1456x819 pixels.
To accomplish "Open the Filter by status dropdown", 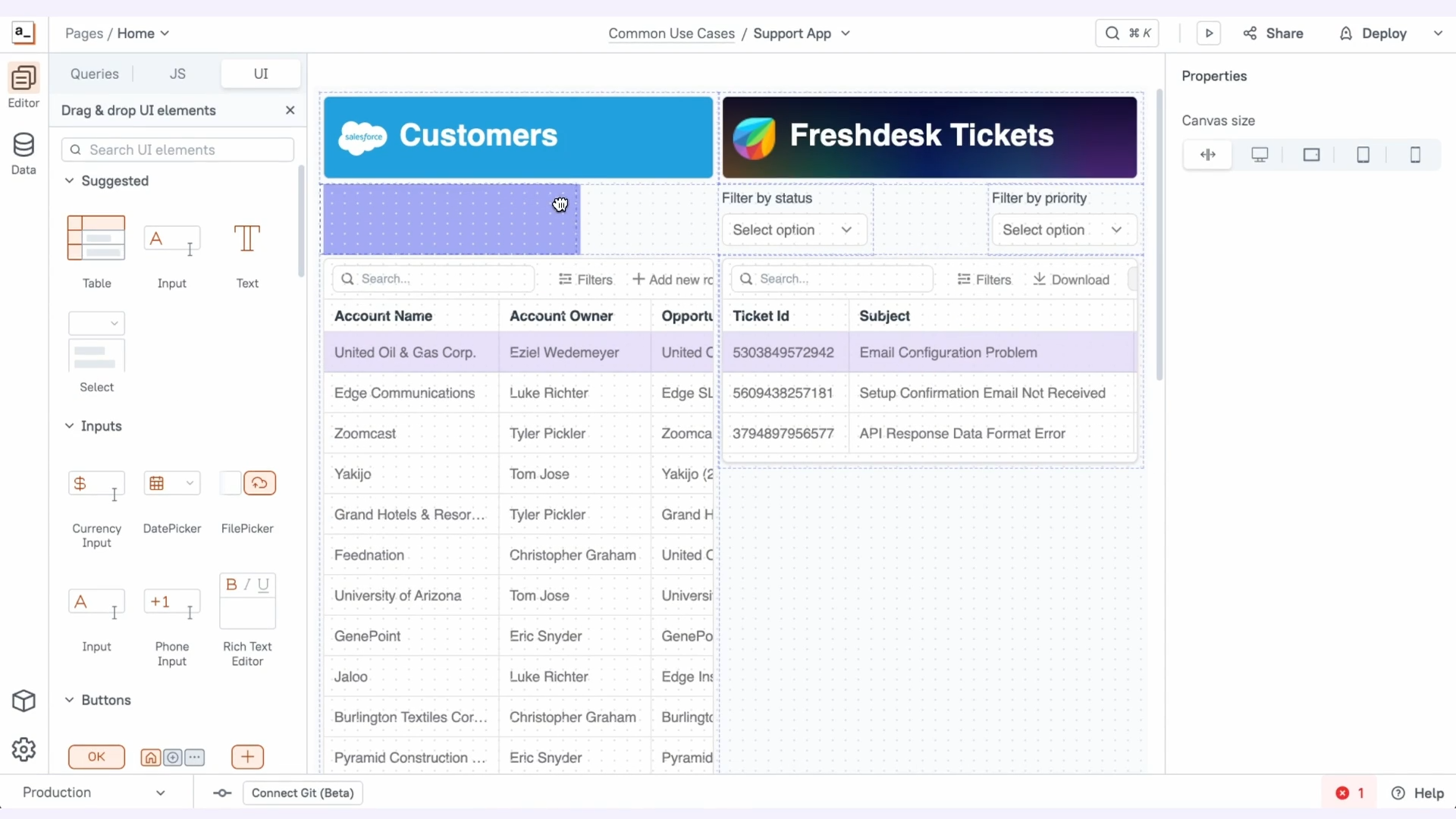I will coord(793,230).
